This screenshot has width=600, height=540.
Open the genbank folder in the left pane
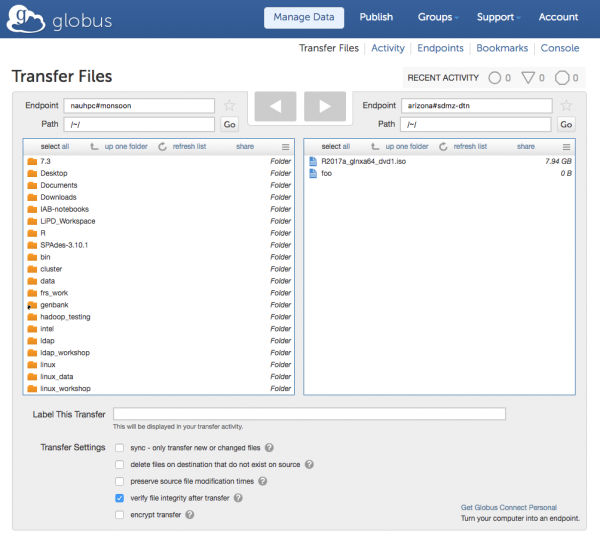pyautogui.click(x=54, y=305)
